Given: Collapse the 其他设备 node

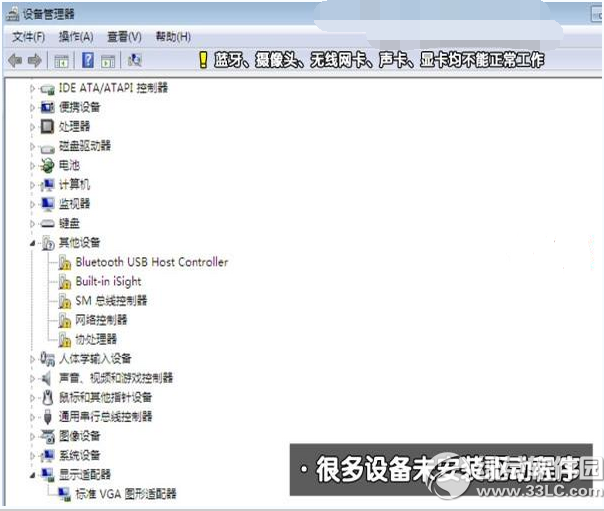Looking at the screenshot, I should point(32,243).
